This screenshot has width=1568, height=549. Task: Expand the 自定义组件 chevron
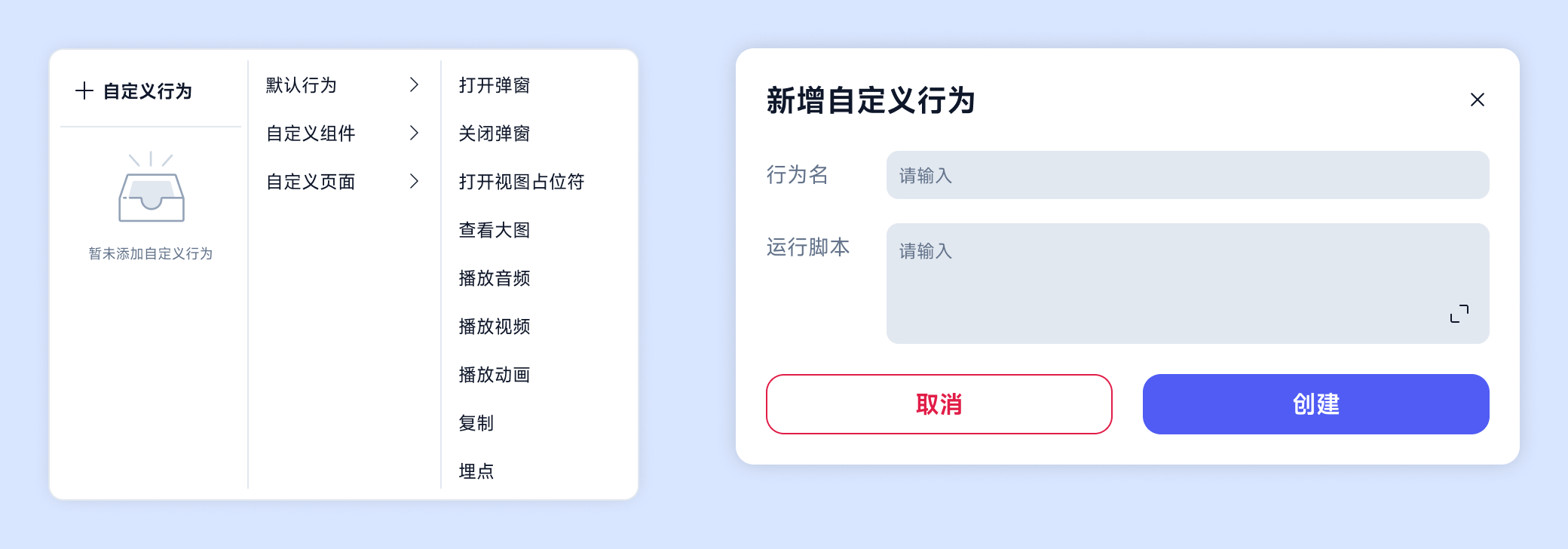[414, 133]
